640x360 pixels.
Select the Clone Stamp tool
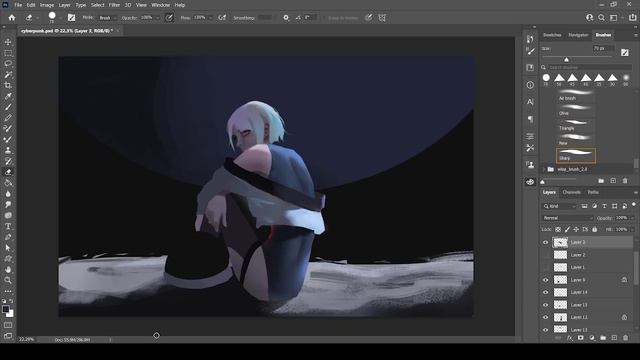[8, 150]
